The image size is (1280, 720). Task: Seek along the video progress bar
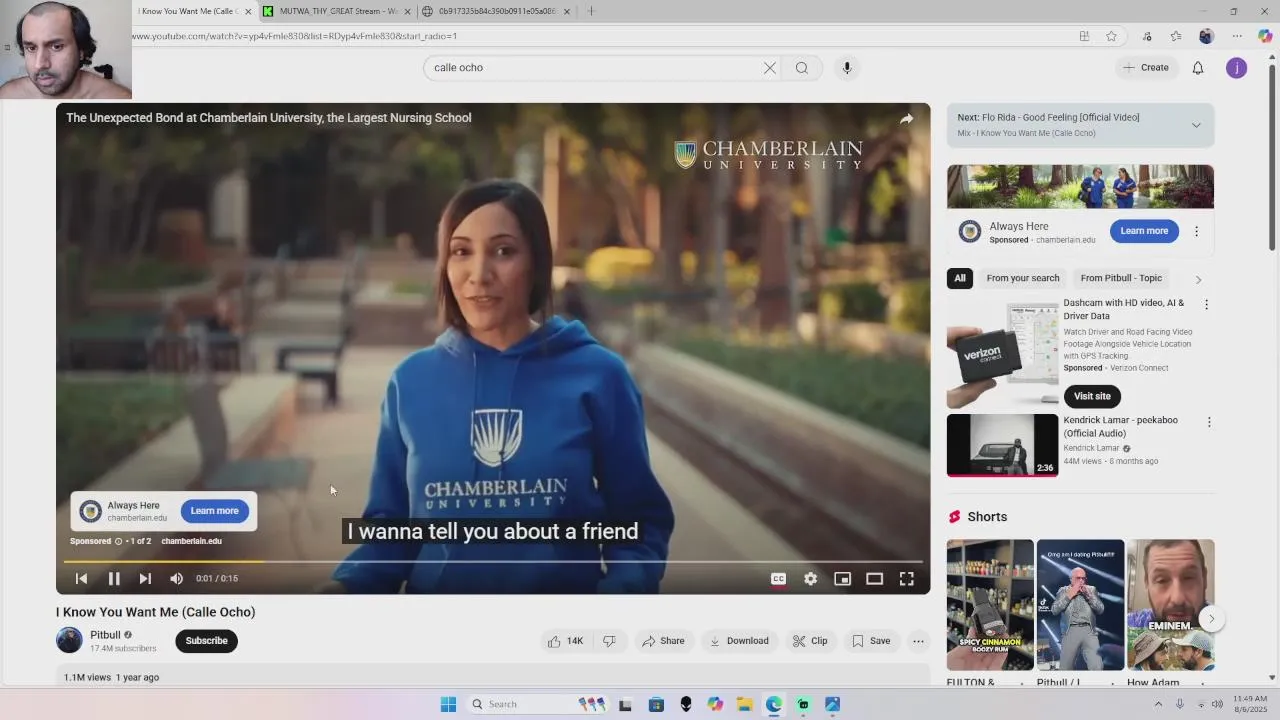coord(493,562)
